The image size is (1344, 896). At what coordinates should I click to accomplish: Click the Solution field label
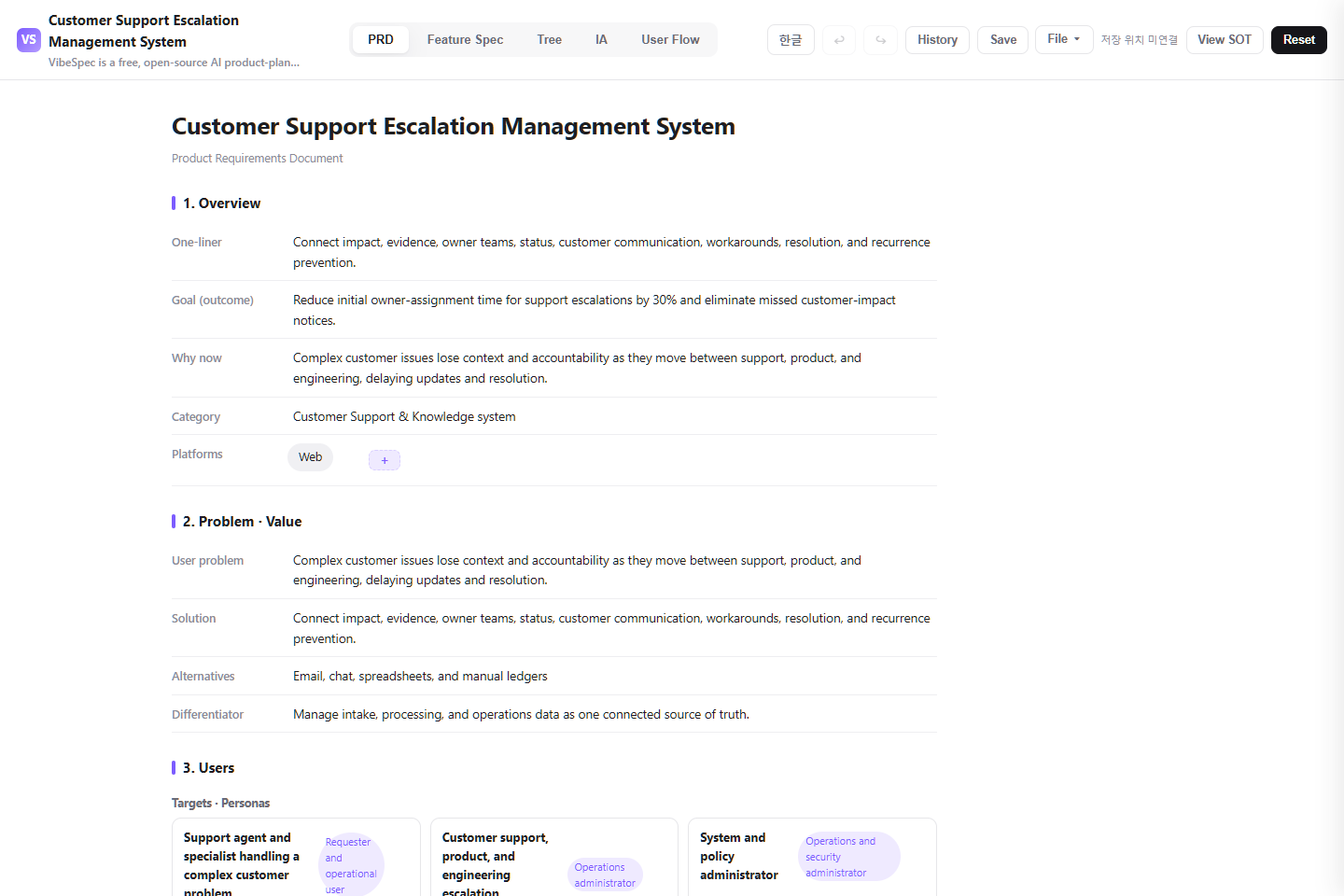193,619
